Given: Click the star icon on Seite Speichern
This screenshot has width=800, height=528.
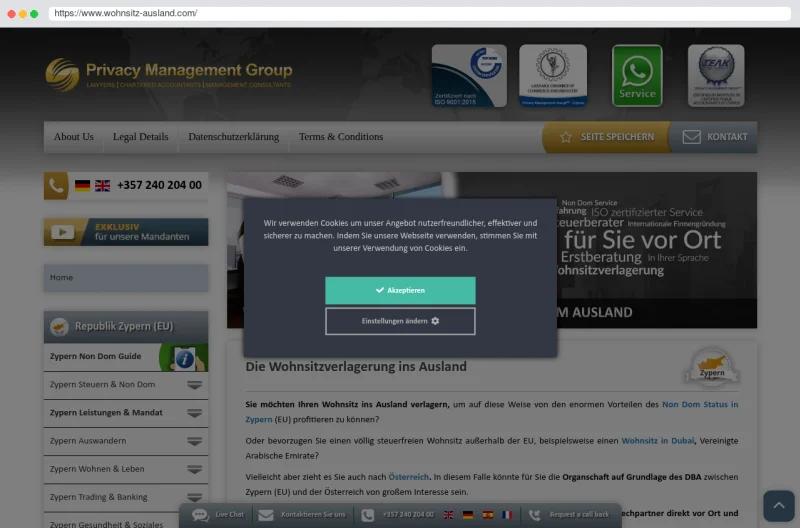Looking at the screenshot, I should point(565,137).
